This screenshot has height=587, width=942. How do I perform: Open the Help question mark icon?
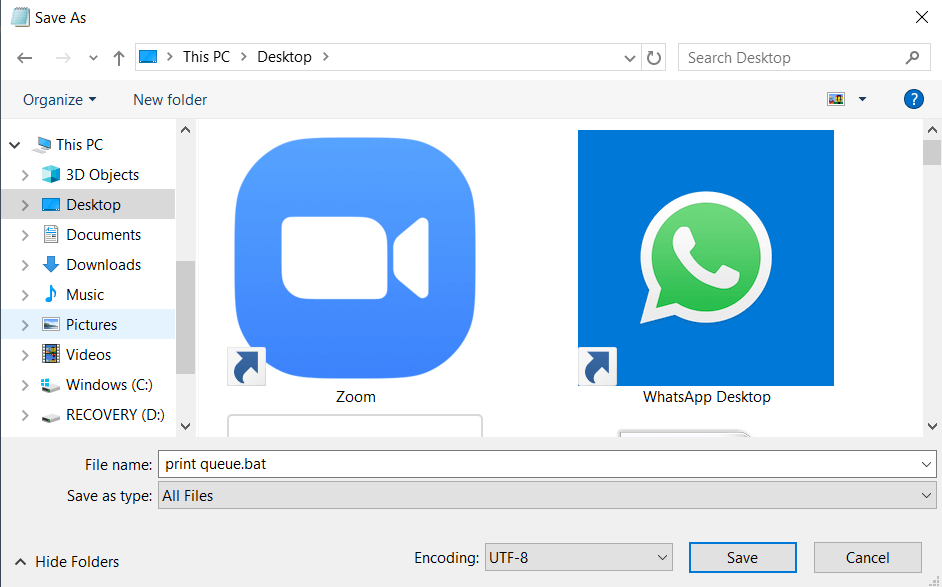(x=912, y=99)
